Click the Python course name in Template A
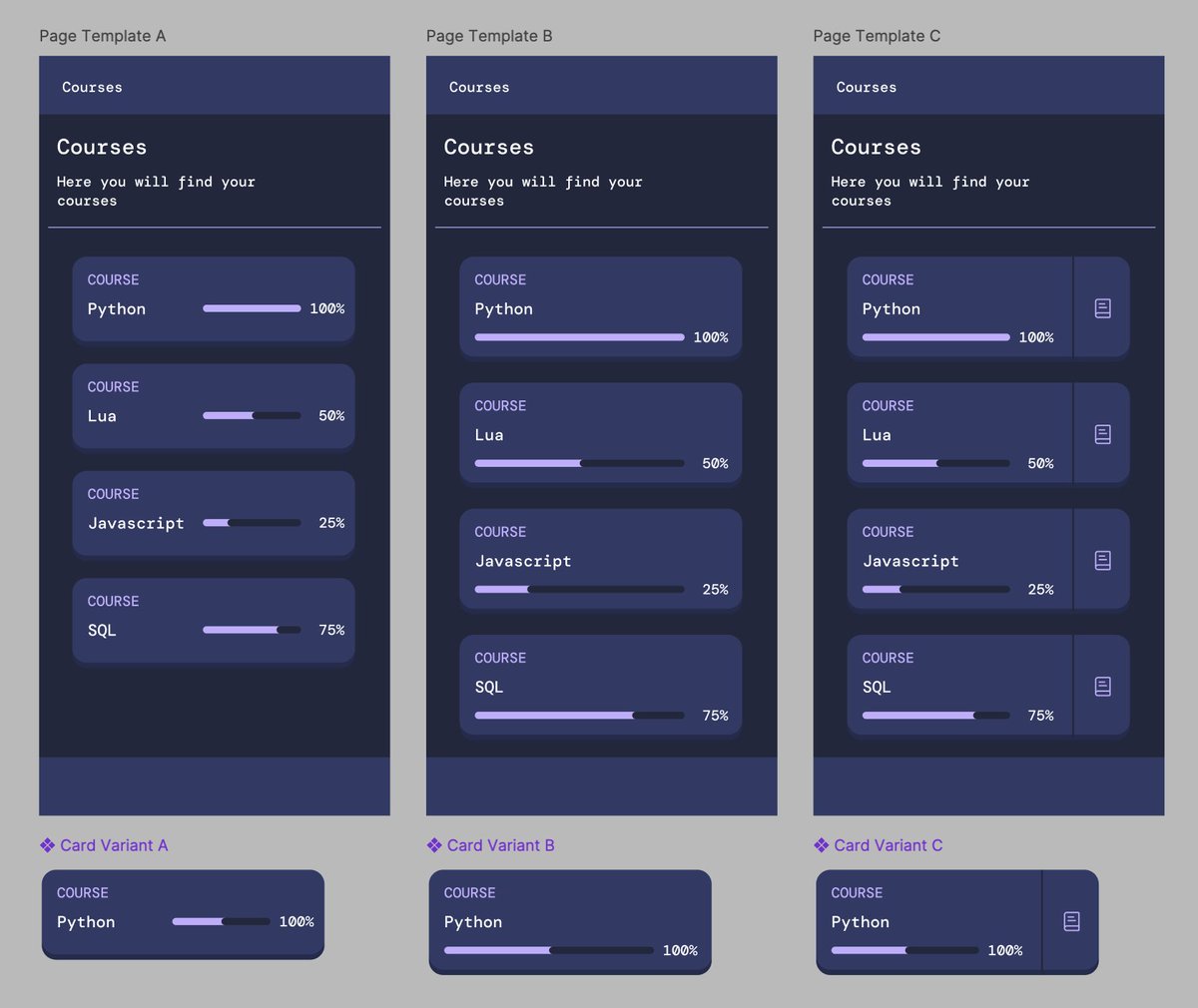 (x=117, y=309)
